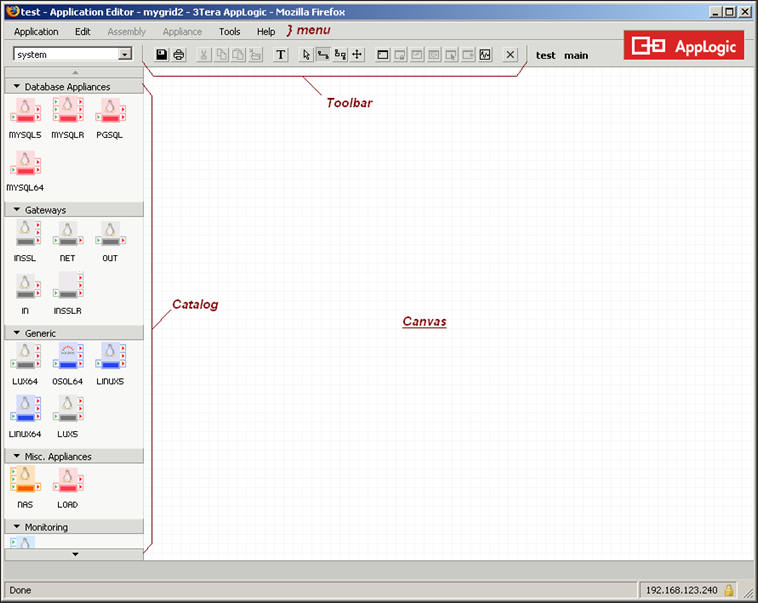Viewport: 758px width, 603px height.
Task: Click the 'main' breadcrumb label
Action: click(x=576, y=55)
